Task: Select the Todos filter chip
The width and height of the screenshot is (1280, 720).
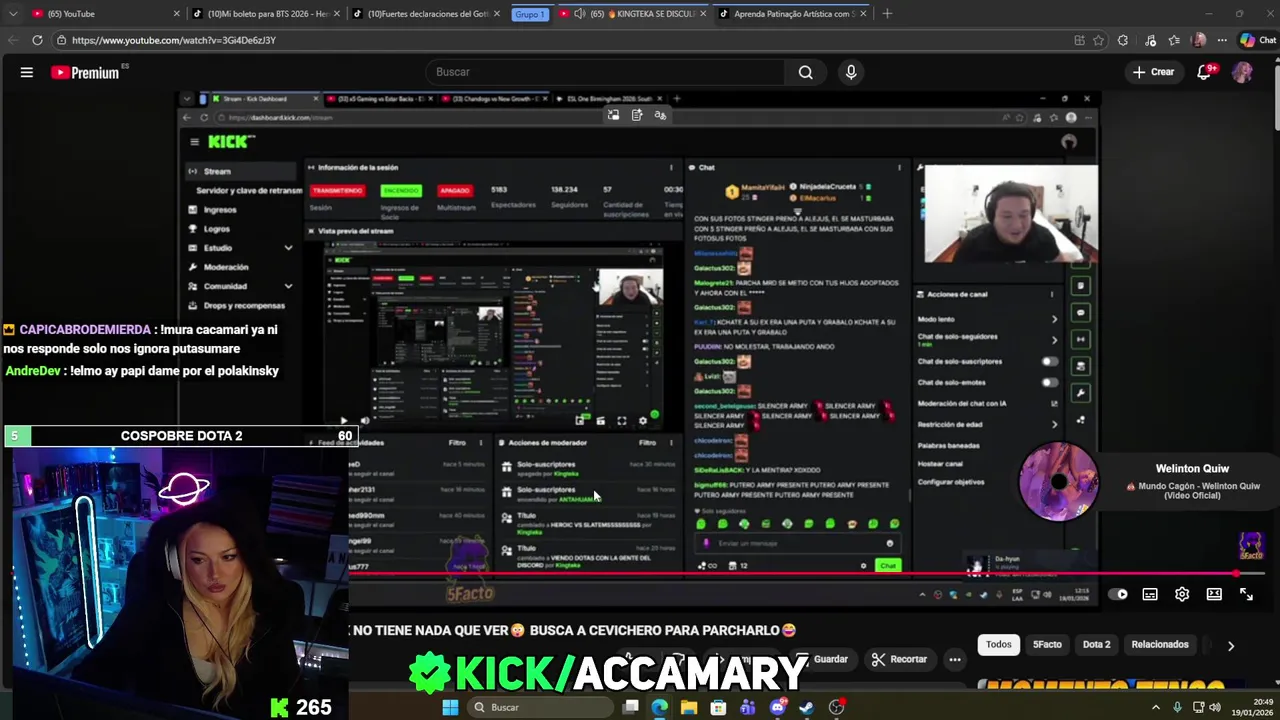Action: coord(998,645)
